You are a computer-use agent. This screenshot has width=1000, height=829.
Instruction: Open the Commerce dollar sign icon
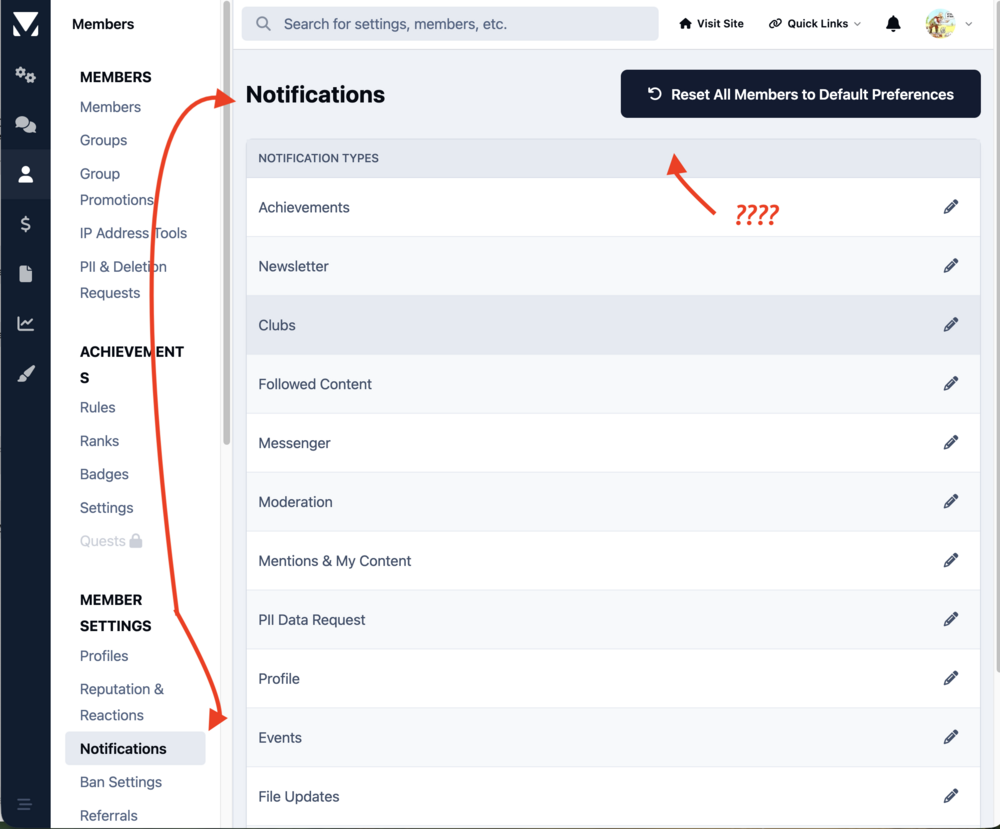coord(26,224)
